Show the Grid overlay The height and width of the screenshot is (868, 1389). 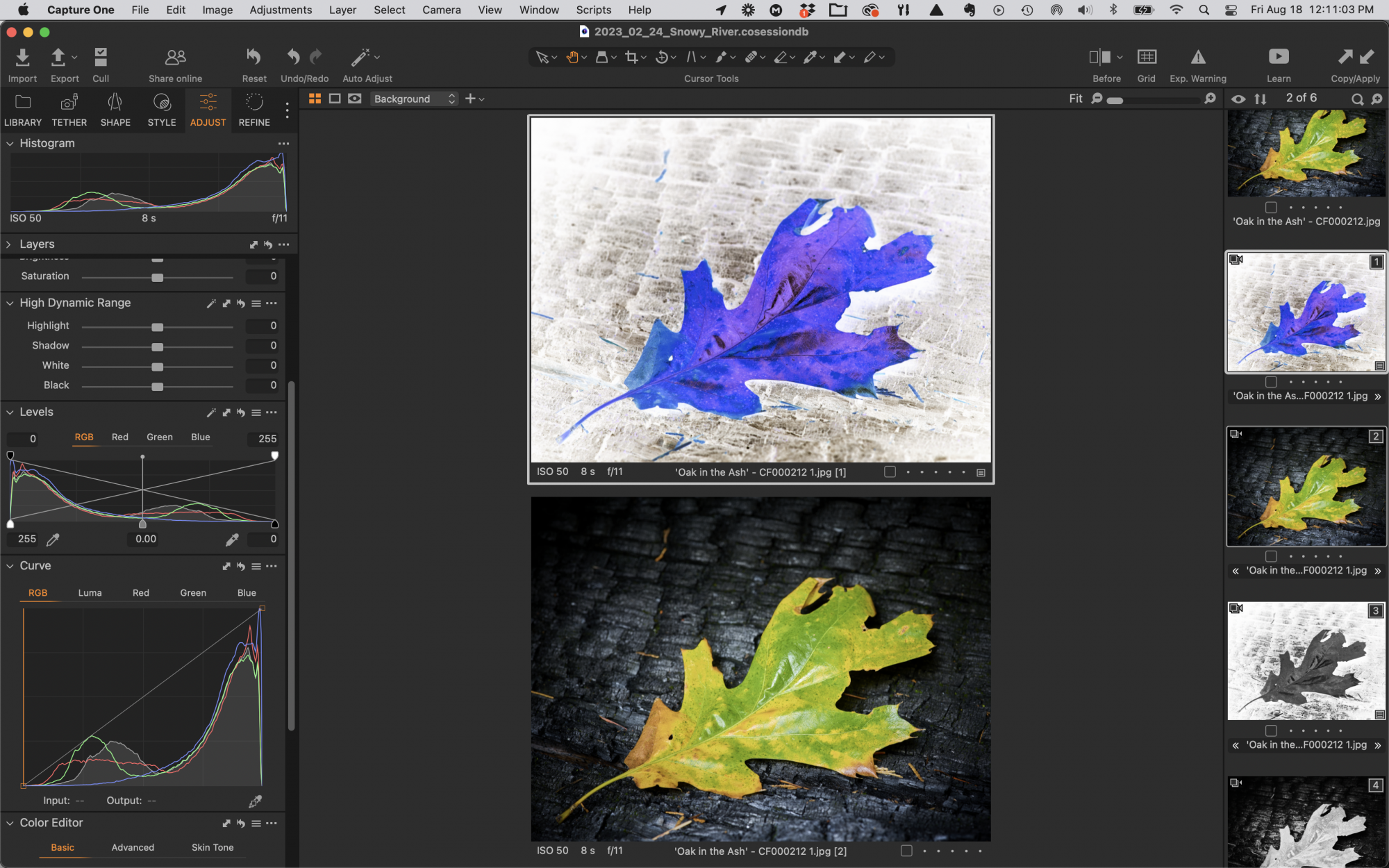pos(1147,57)
